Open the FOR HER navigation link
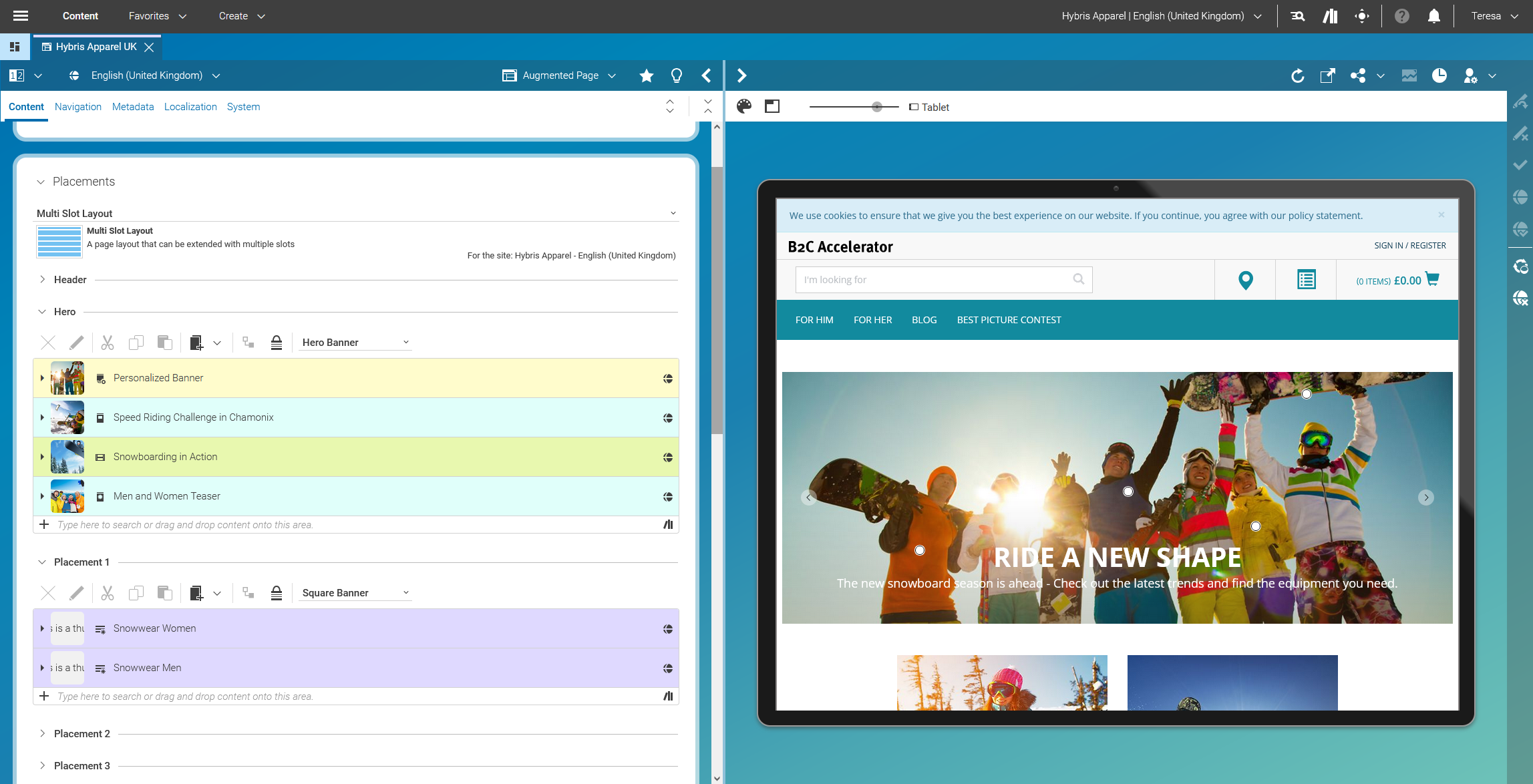The height and width of the screenshot is (784, 1533). click(872, 320)
